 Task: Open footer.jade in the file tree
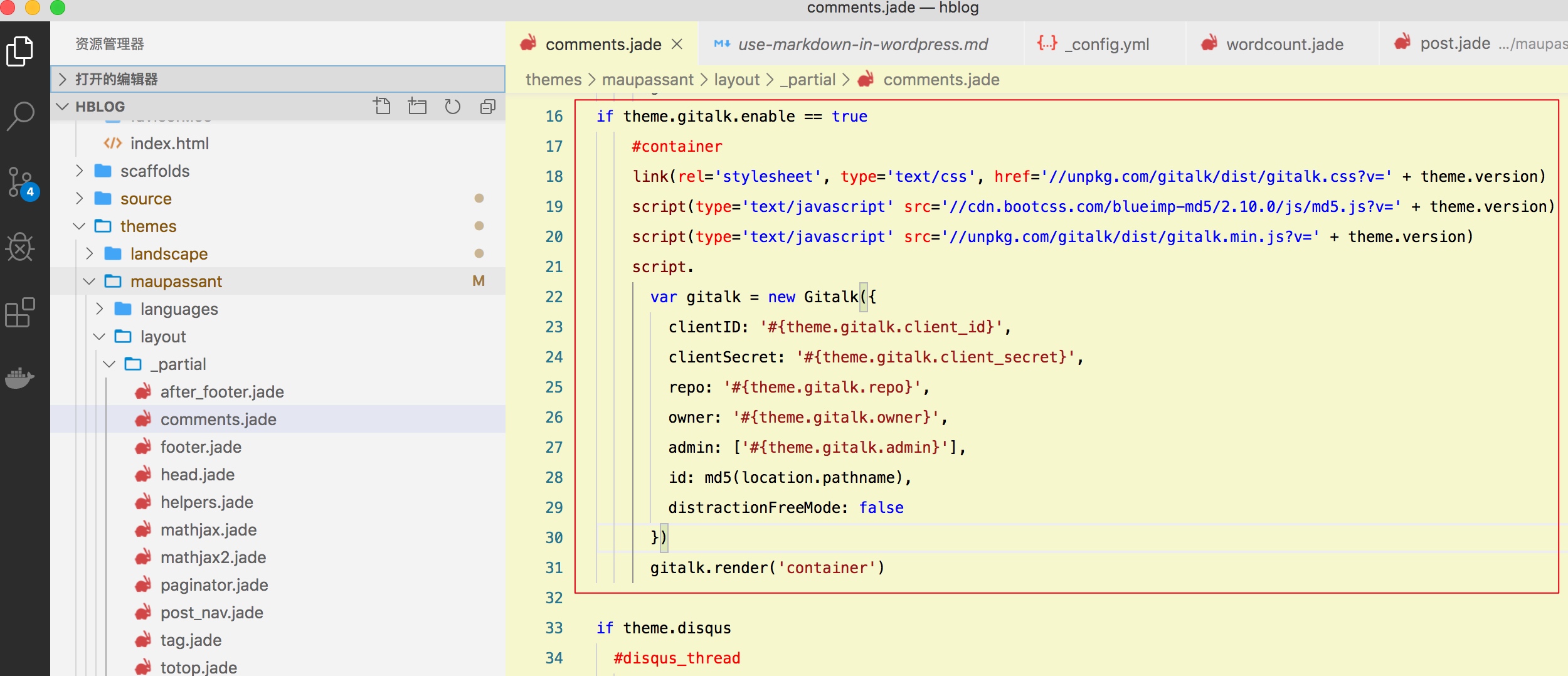pos(277,447)
